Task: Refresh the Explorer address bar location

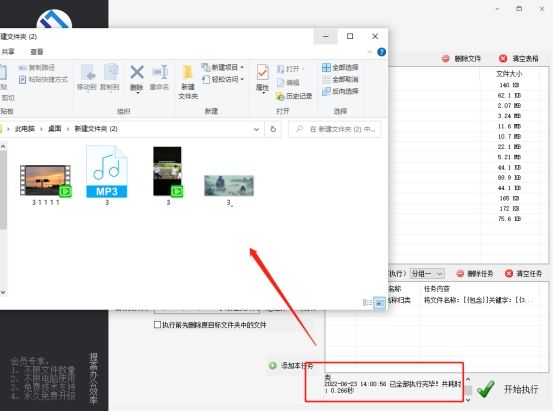Action: (x=273, y=129)
